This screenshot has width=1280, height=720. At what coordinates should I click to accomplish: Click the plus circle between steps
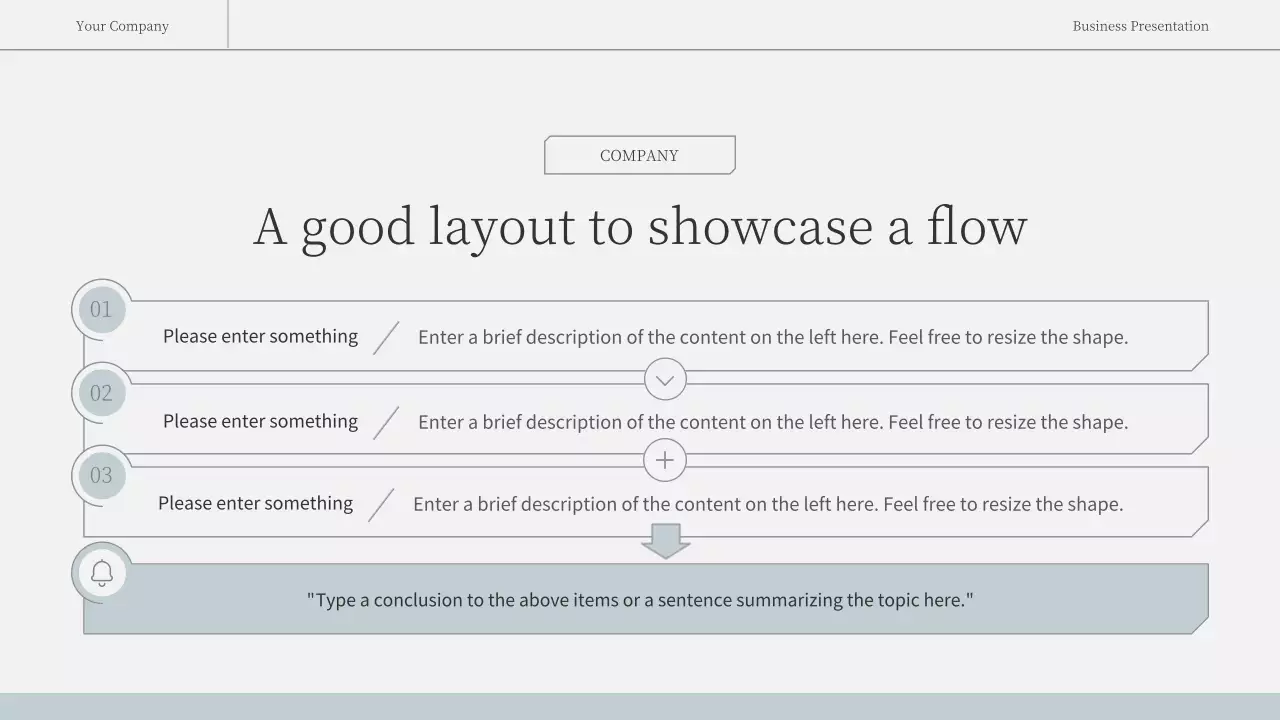665,461
